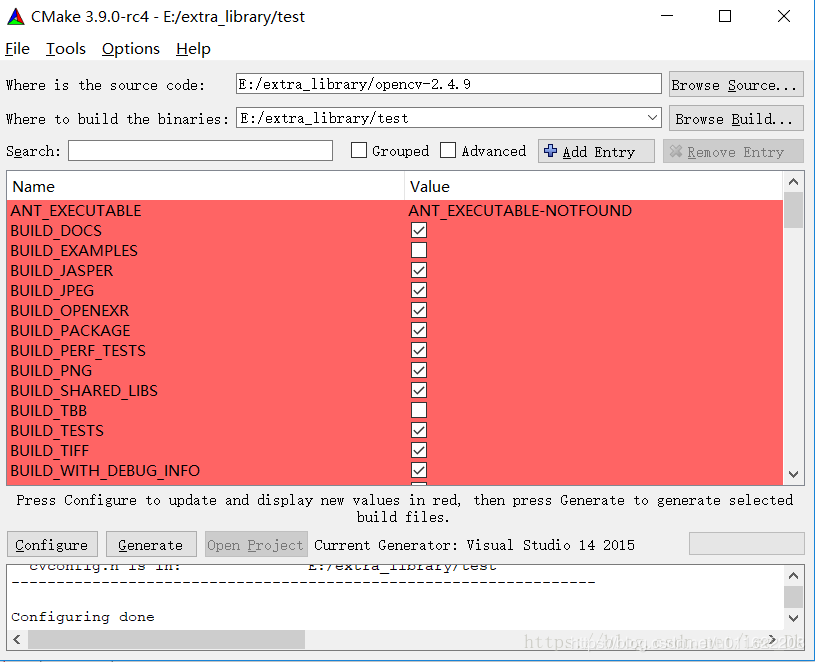This screenshot has height=662, width=815.
Task: Select the BUILD_JASPER row name
Action: point(61,270)
